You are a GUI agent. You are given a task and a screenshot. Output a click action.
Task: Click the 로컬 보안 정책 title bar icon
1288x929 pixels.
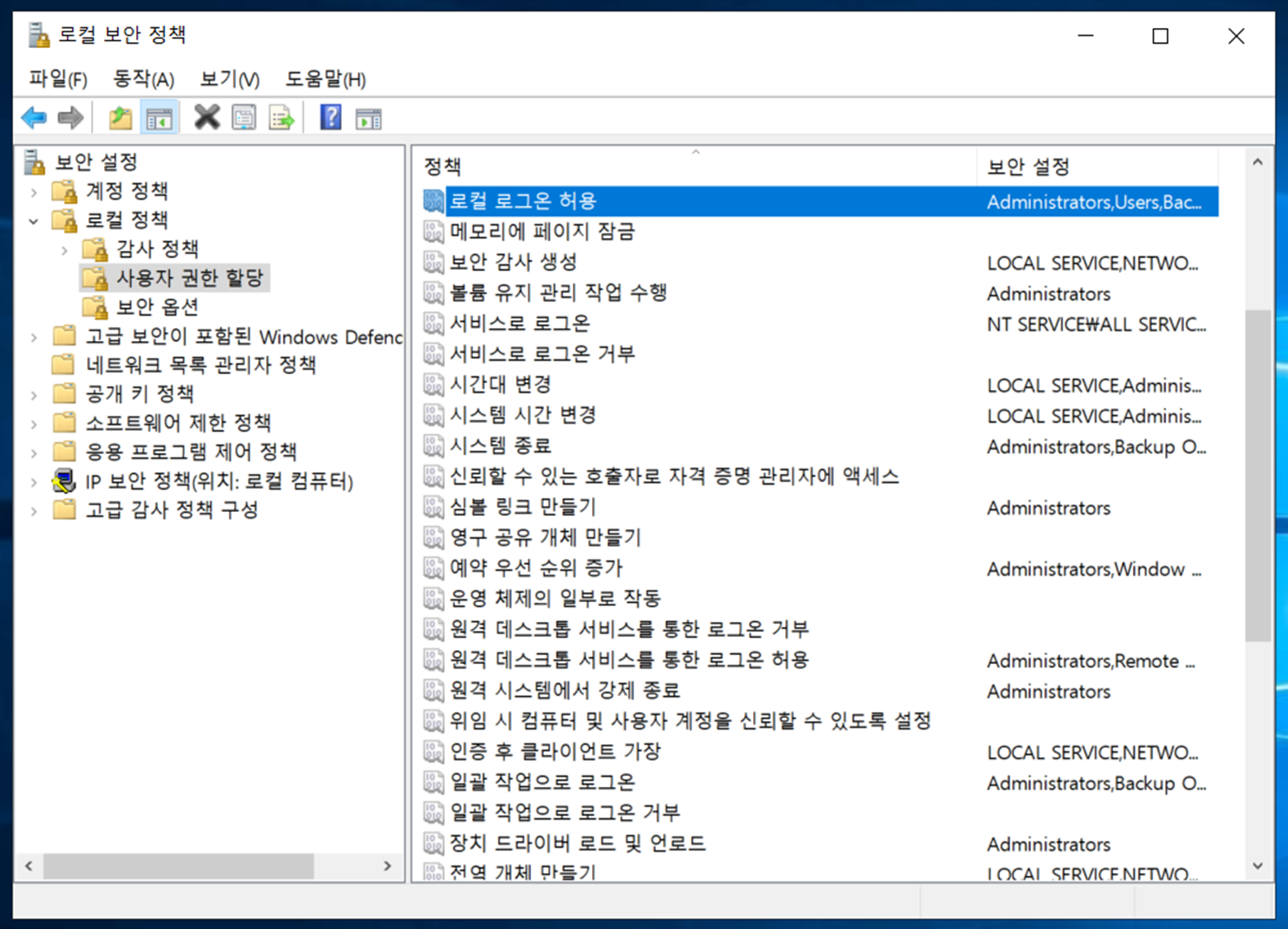point(39,35)
